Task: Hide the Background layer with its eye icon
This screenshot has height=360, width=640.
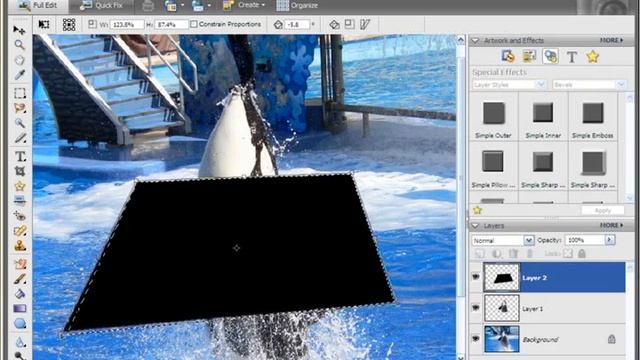Action: pos(476,339)
